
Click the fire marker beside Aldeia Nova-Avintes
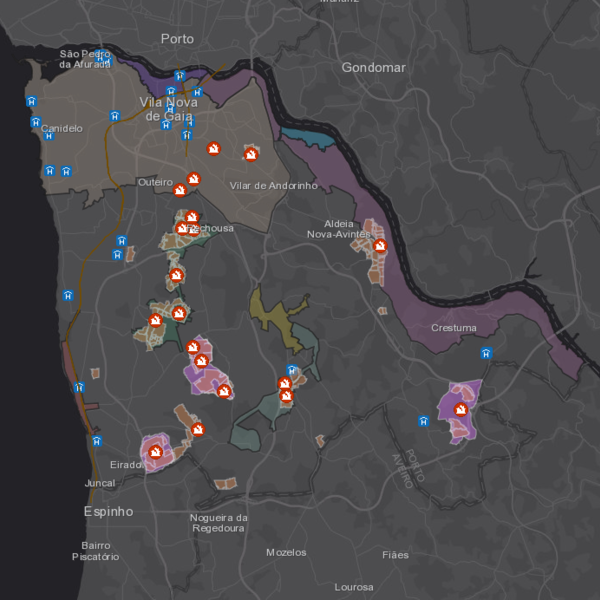(x=380, y=246)
